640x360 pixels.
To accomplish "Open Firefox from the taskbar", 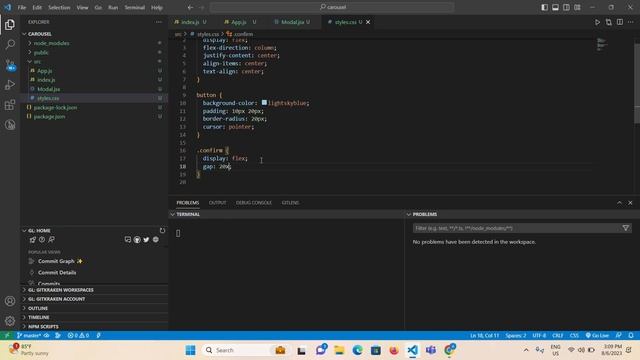I will click(394, 350).
